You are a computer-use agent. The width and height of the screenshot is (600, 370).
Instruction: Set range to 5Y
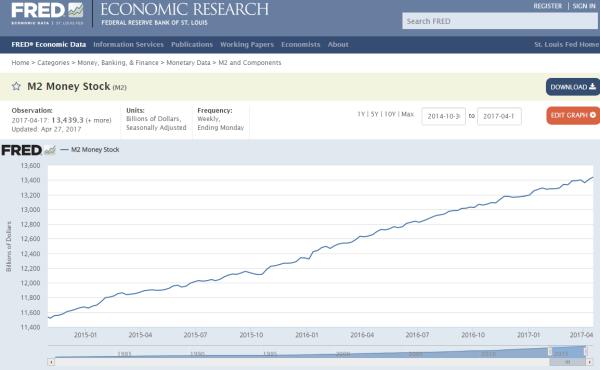coord(374,114)
